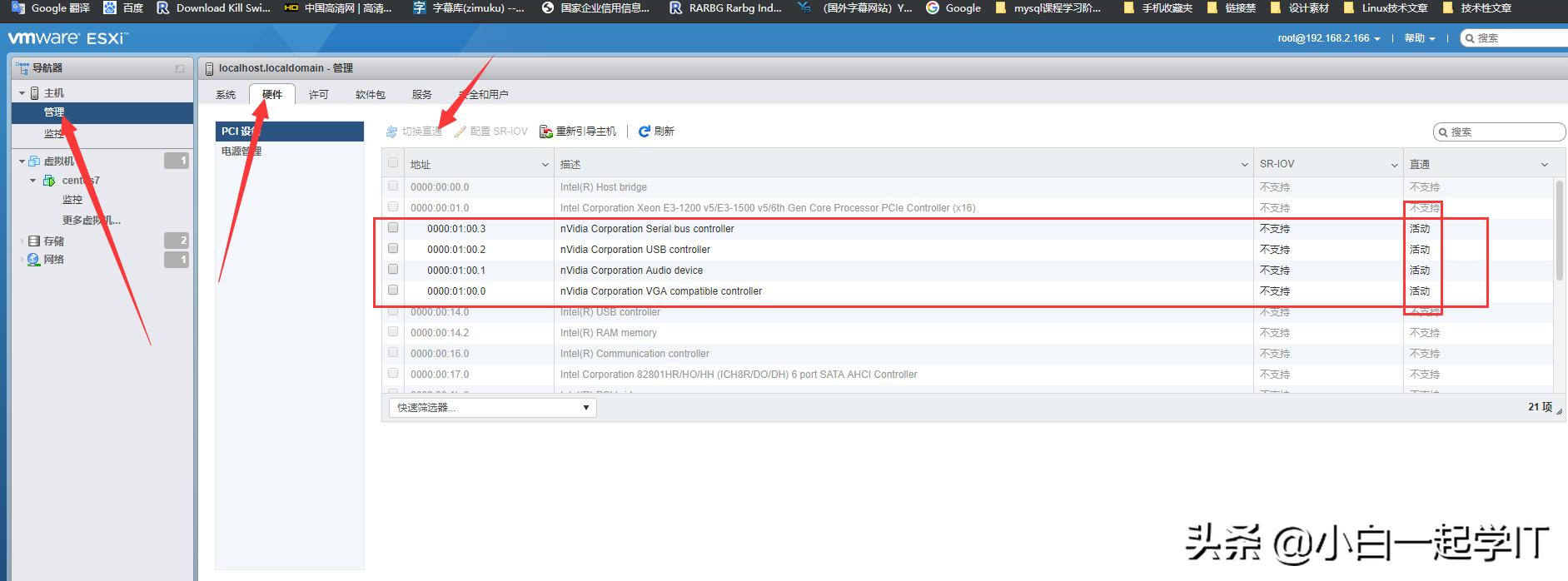1568x581 pixels.
Task: Click the localhost.localdomain host icon in the title
Action: pos(209,68)
